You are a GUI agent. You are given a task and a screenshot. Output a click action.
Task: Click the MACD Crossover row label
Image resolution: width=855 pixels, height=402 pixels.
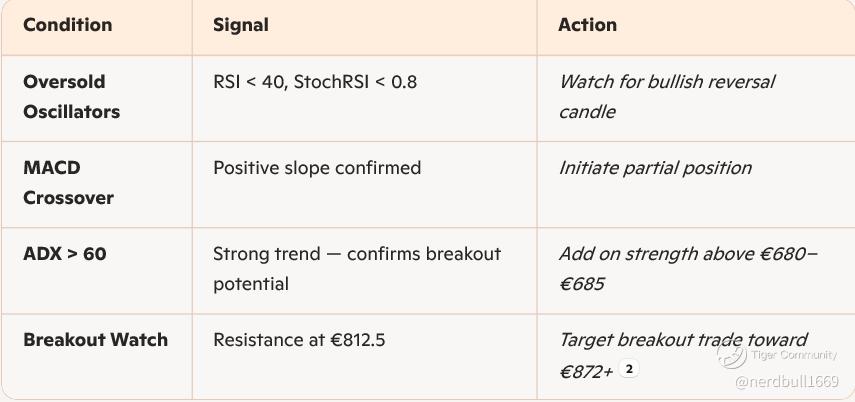(68, 183)
